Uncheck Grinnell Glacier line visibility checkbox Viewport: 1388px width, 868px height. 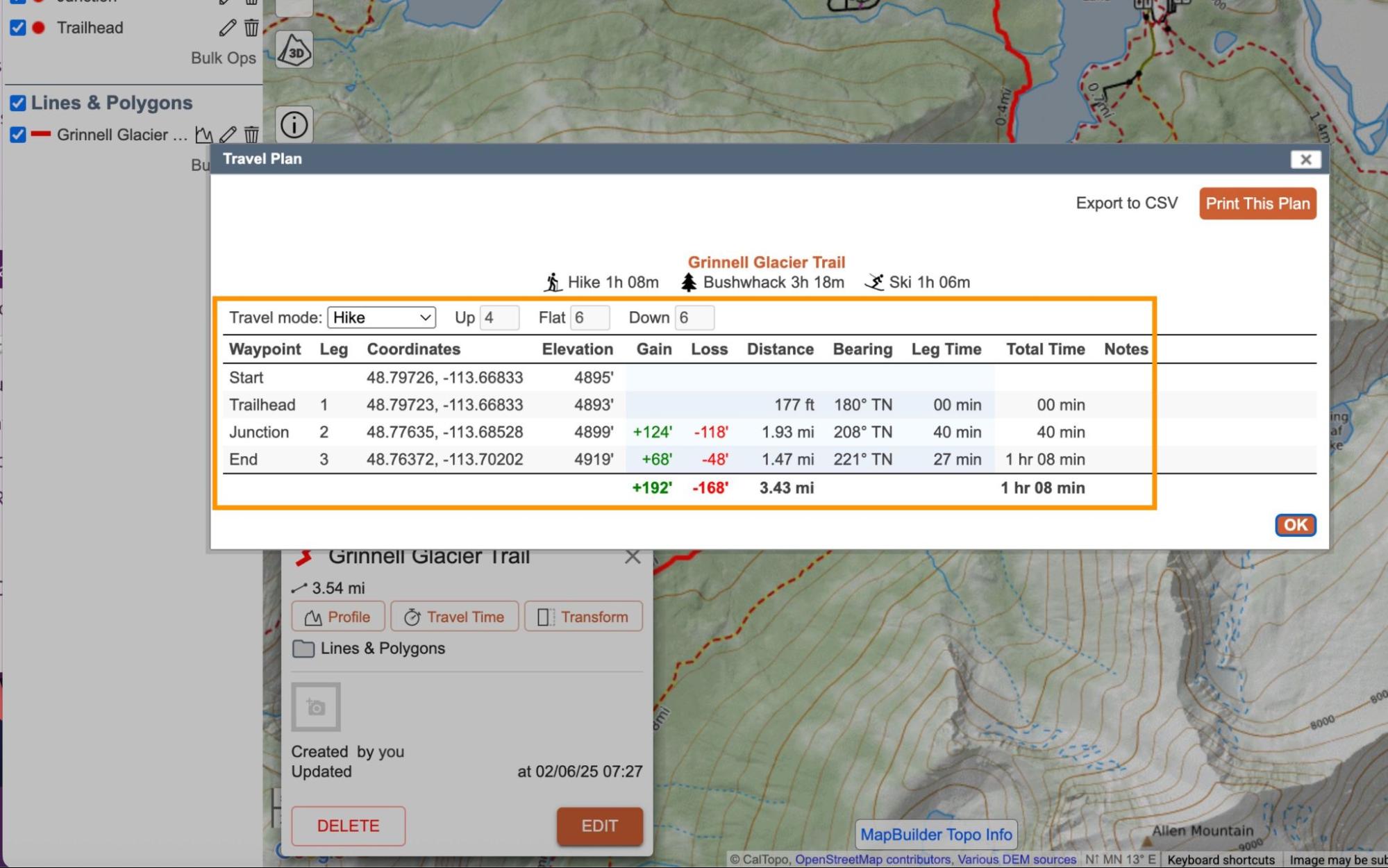tap(18, 135)
